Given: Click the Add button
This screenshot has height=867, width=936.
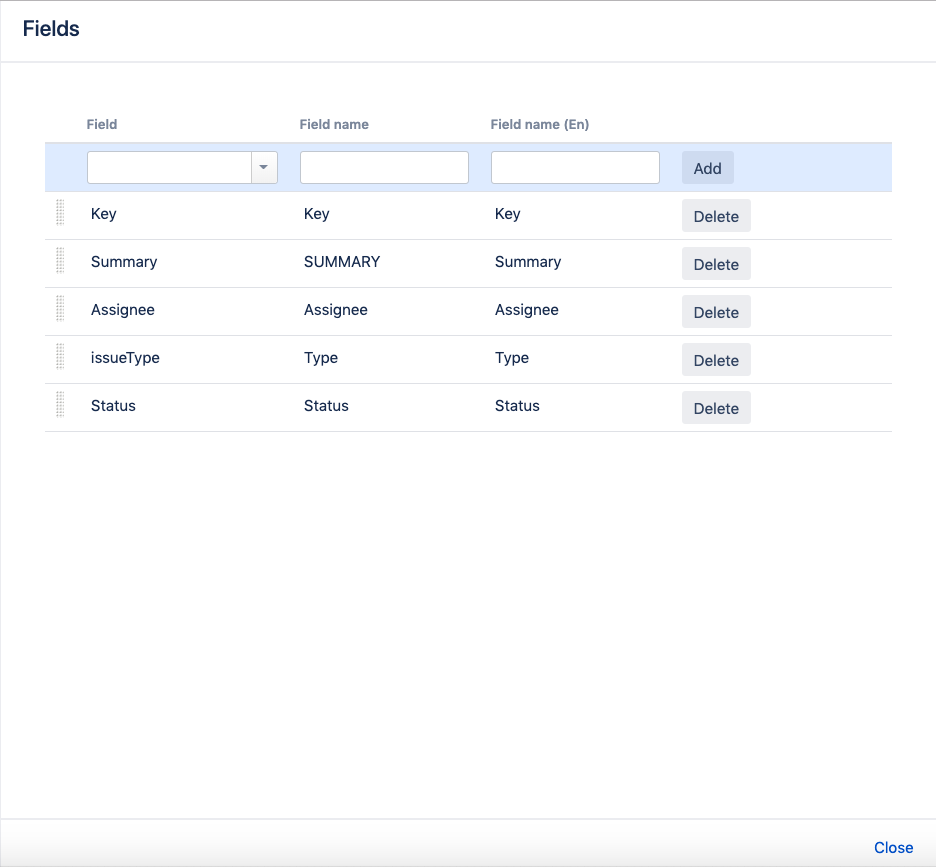Looking at the screenshot, I should point(707,168).
